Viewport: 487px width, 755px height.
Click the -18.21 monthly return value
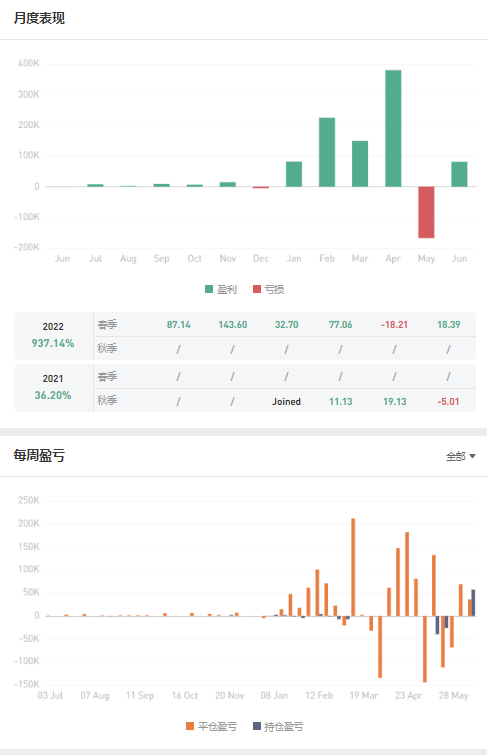pos(395,325)
